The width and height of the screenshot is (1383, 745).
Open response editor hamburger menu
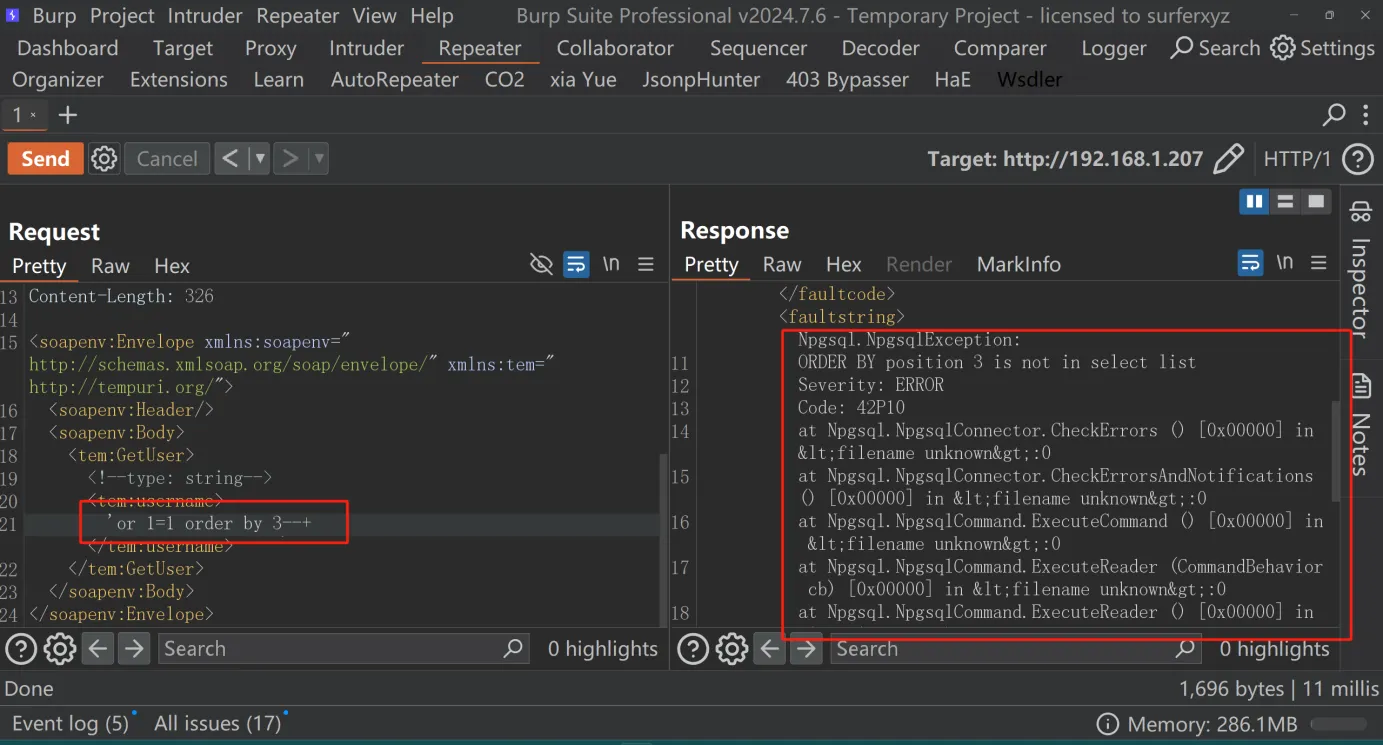pos(1319,263)
